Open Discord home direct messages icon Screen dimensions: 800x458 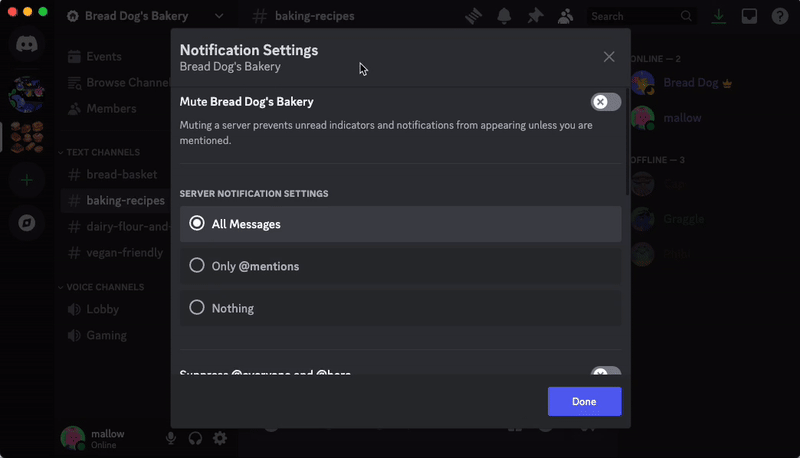point(27,44)
